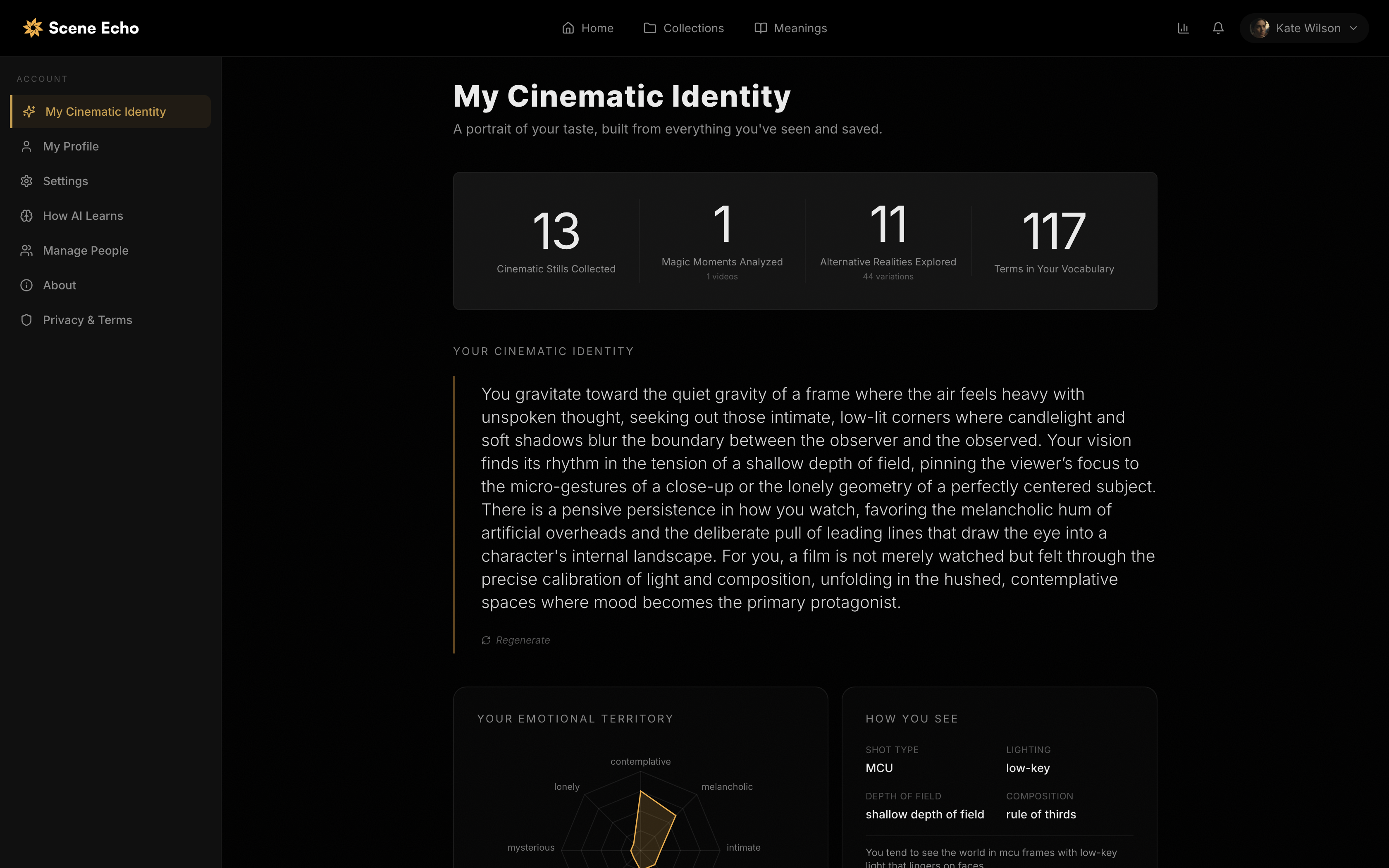Open the statistics bar chart icon
The height and width of the screenshot is (868, 1389).
tap(1183, 28)
